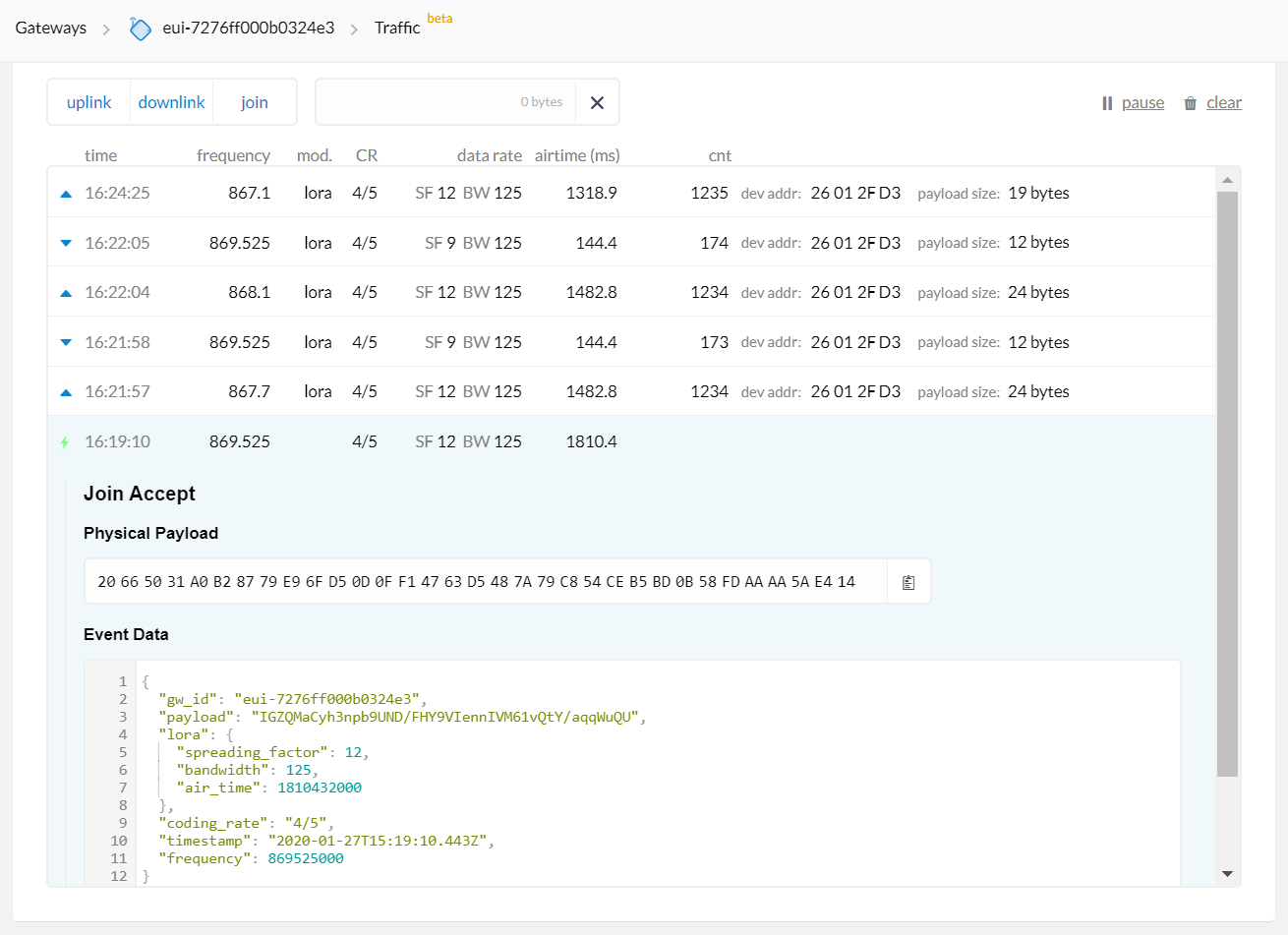Click the uplink arrow icon at 16:22:04

click(66, 293)
